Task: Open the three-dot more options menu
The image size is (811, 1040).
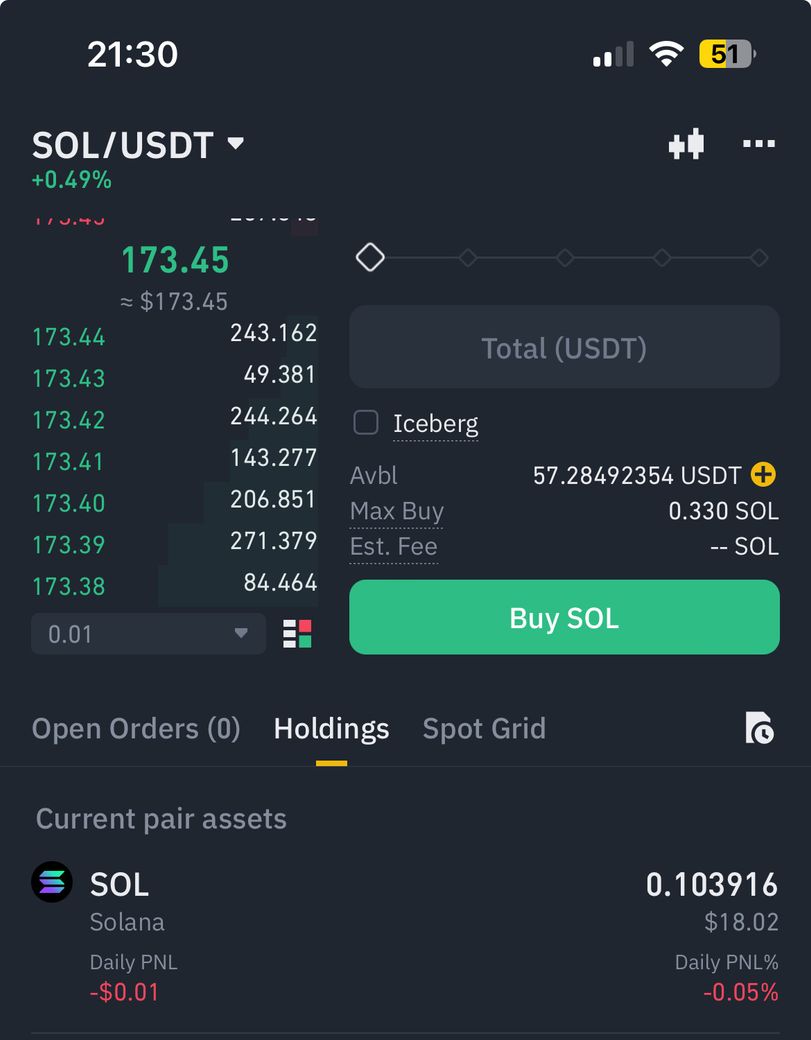Action: 758,145
